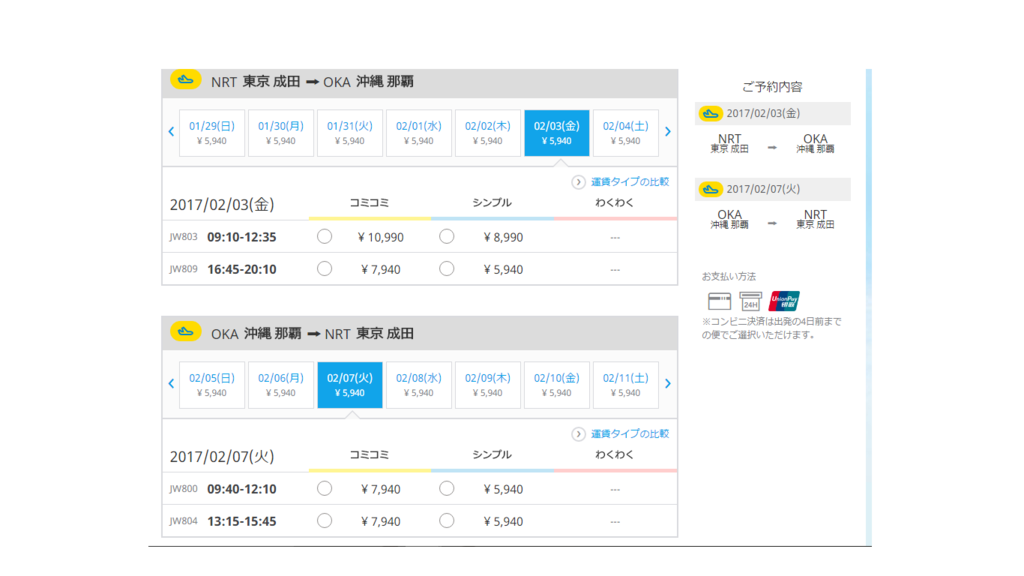The width and height of the screenshot is (1024, 576).
Task: Select the ¥8,990 simple fare for flight JW803
Action: coord(447,236)
